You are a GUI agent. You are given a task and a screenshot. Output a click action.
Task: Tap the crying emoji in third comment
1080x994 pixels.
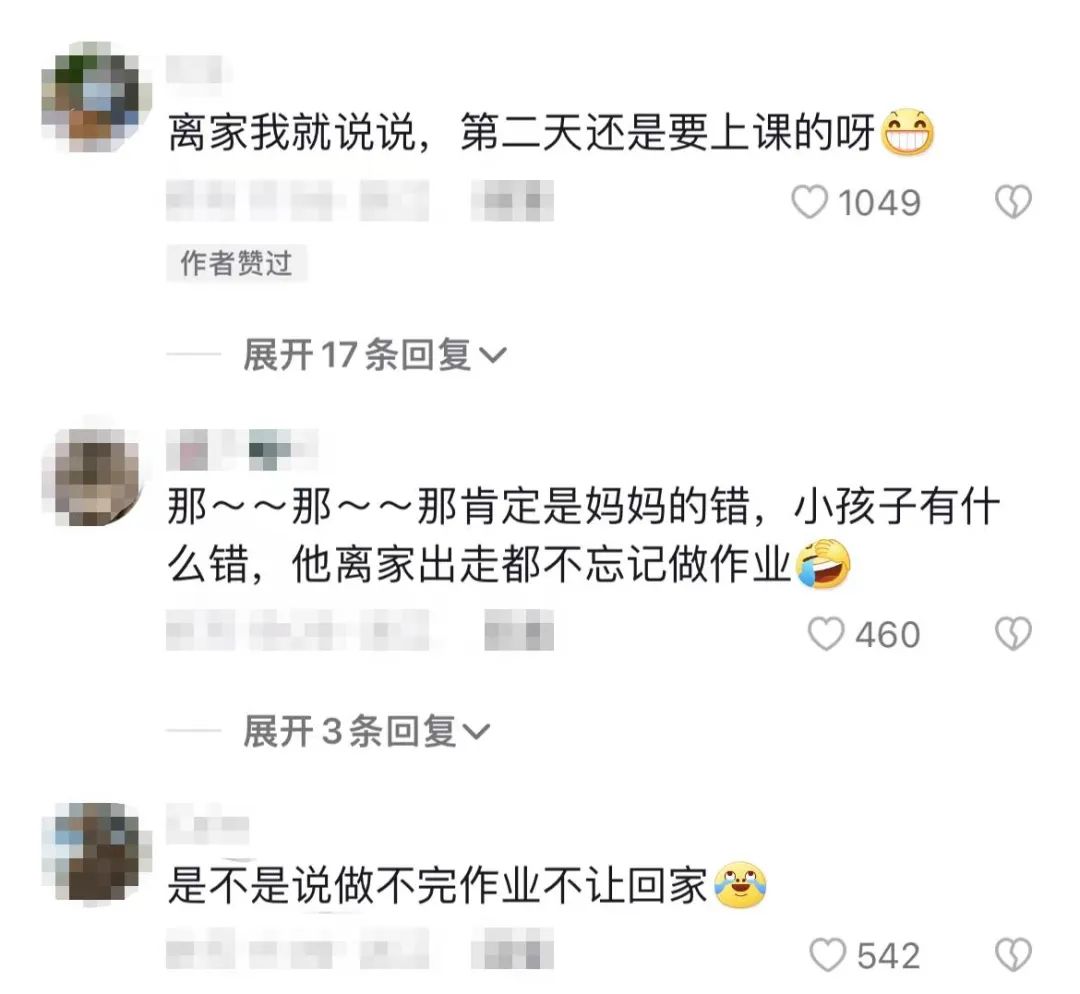[740, 885]
